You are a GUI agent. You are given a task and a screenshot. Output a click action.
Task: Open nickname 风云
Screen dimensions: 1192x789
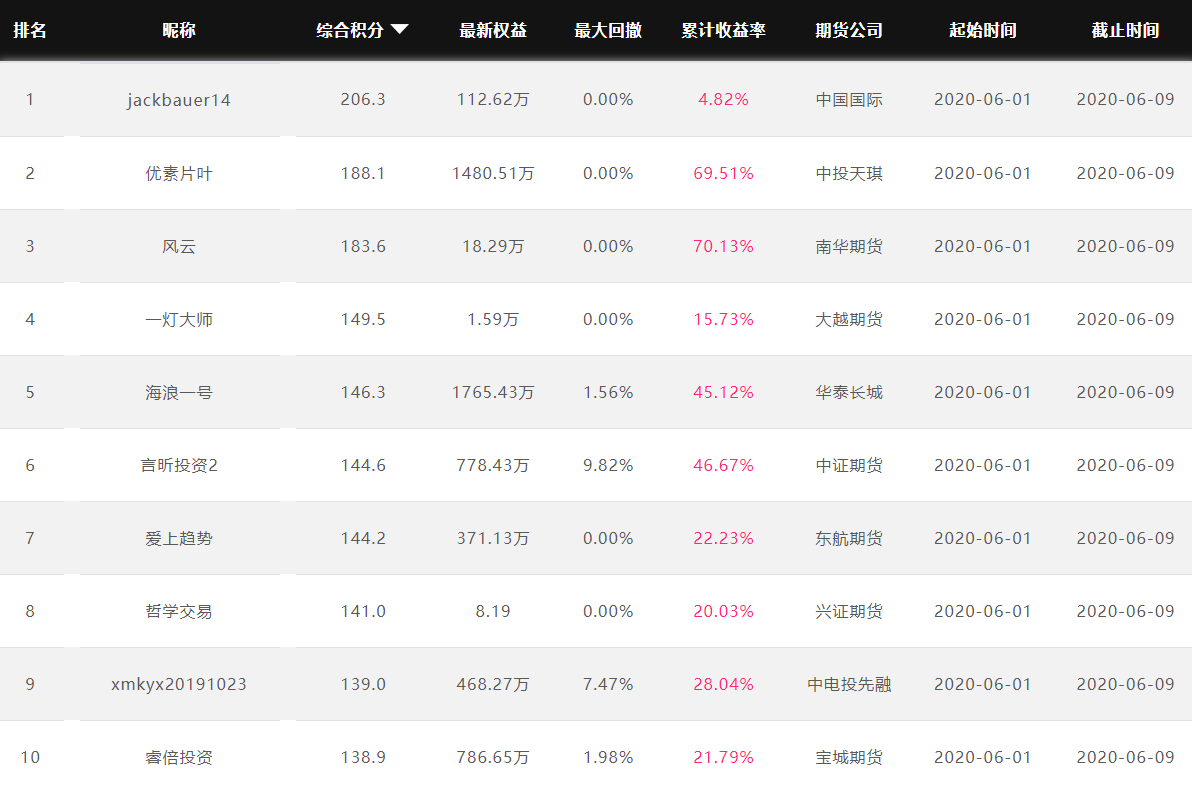click(179, 246)
